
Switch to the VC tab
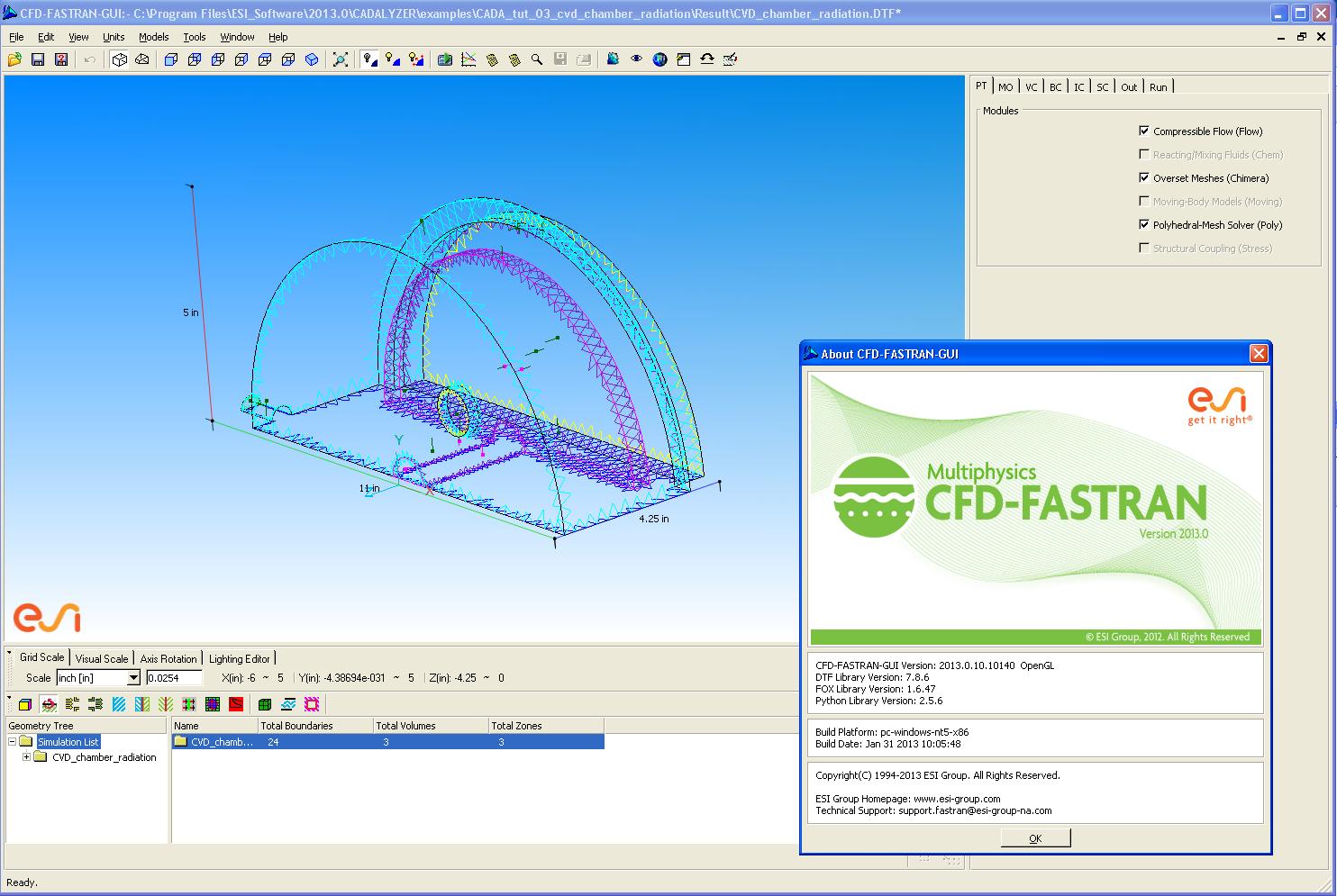click(1032, 87)
